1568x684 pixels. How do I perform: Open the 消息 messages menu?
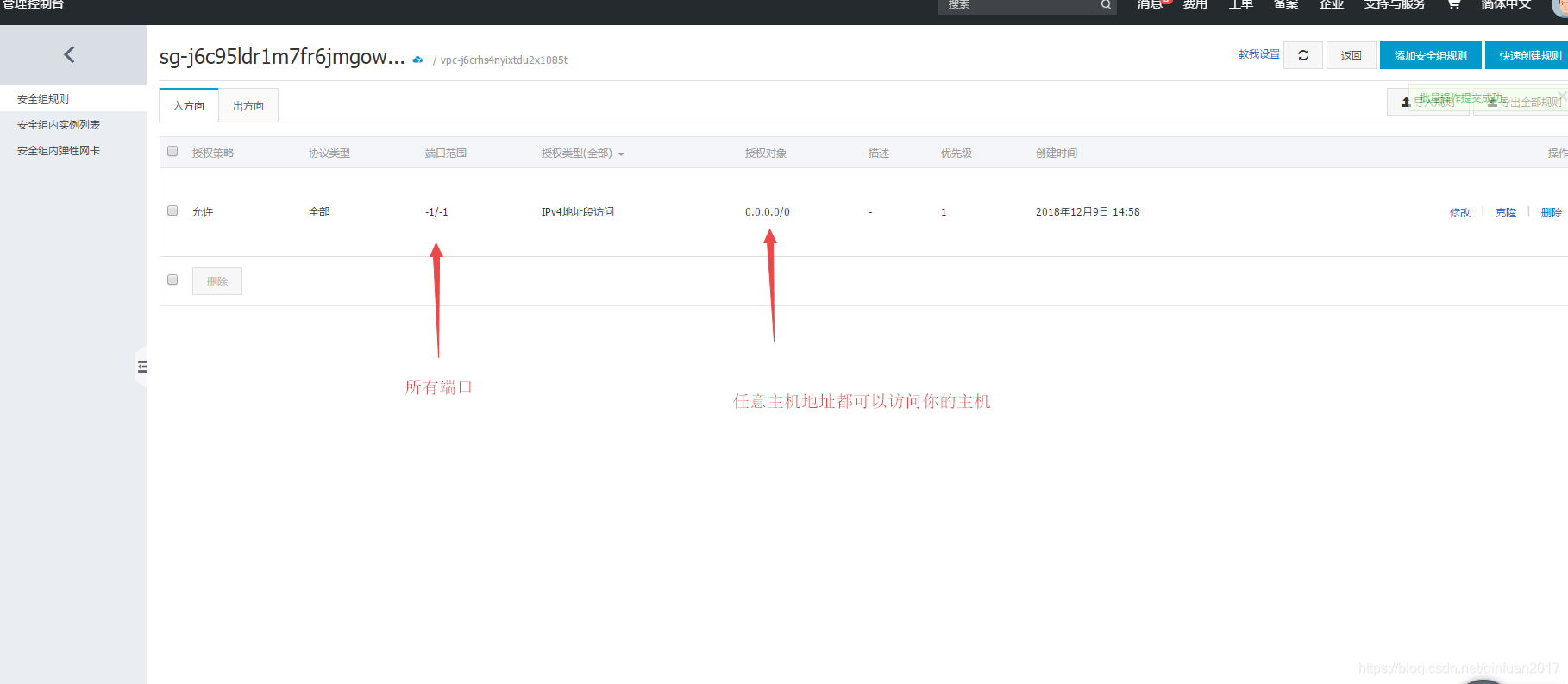click(x=1151, y=5)
